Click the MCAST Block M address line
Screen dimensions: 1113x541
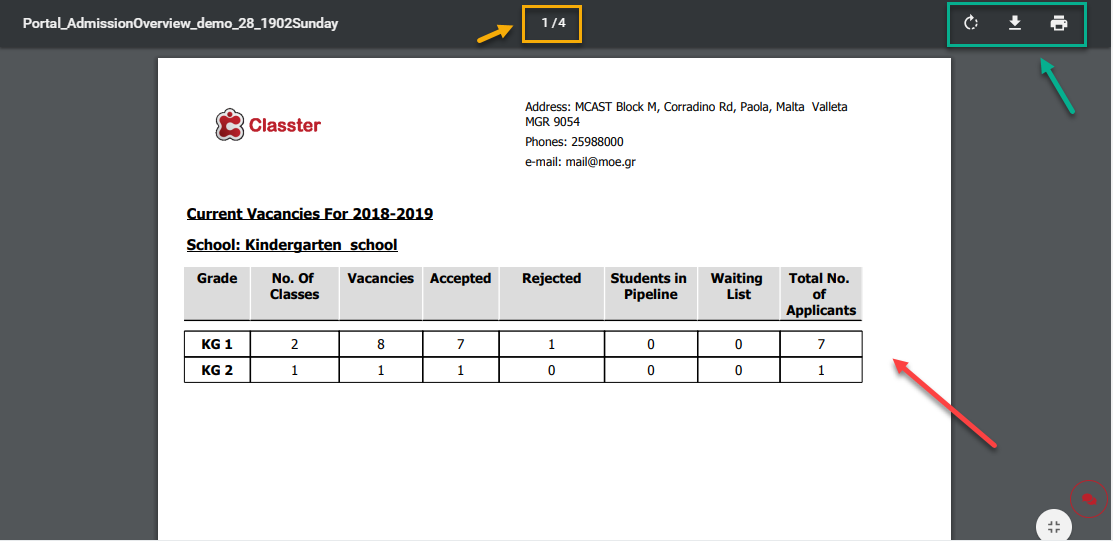click(x=686, y=114)
